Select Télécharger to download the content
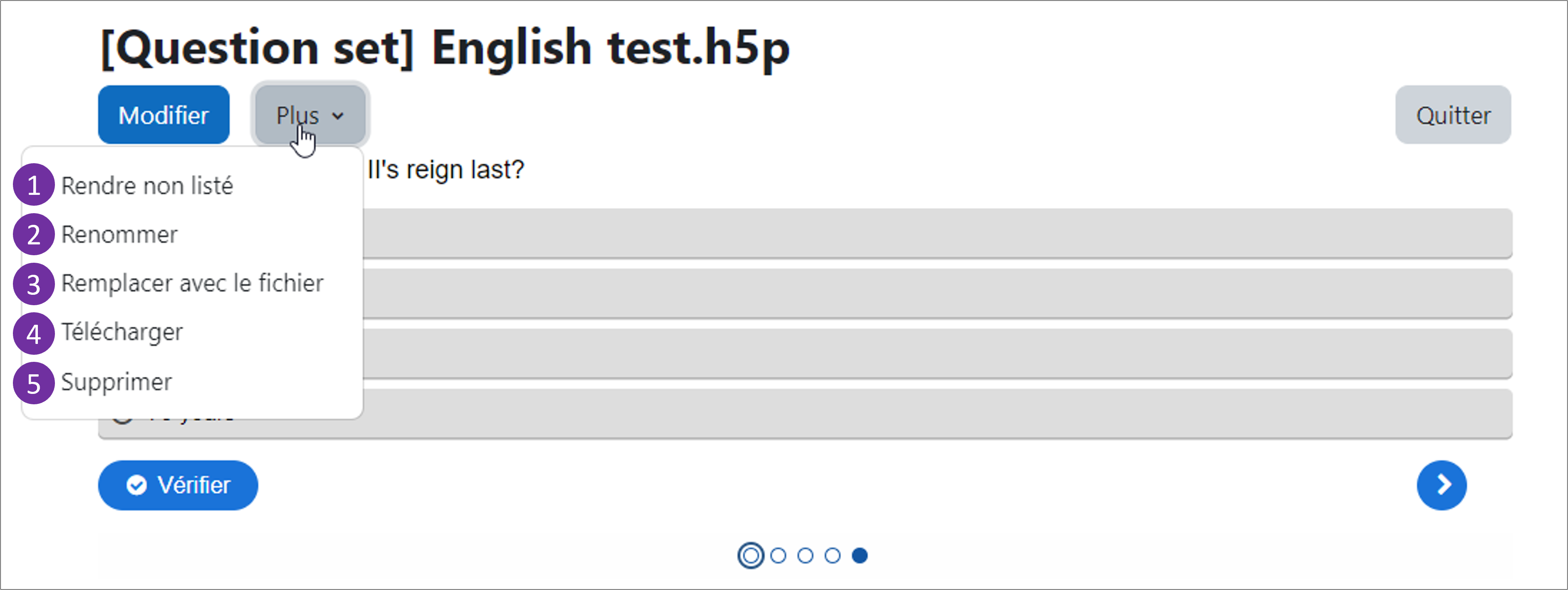This screenshot has width=1568, height=590. 122,332
